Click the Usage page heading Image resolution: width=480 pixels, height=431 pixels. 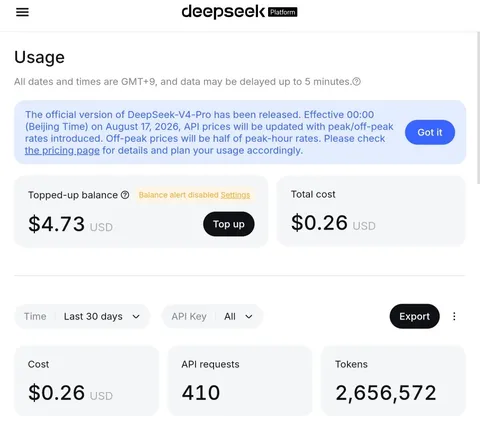(x=39, y=57)
